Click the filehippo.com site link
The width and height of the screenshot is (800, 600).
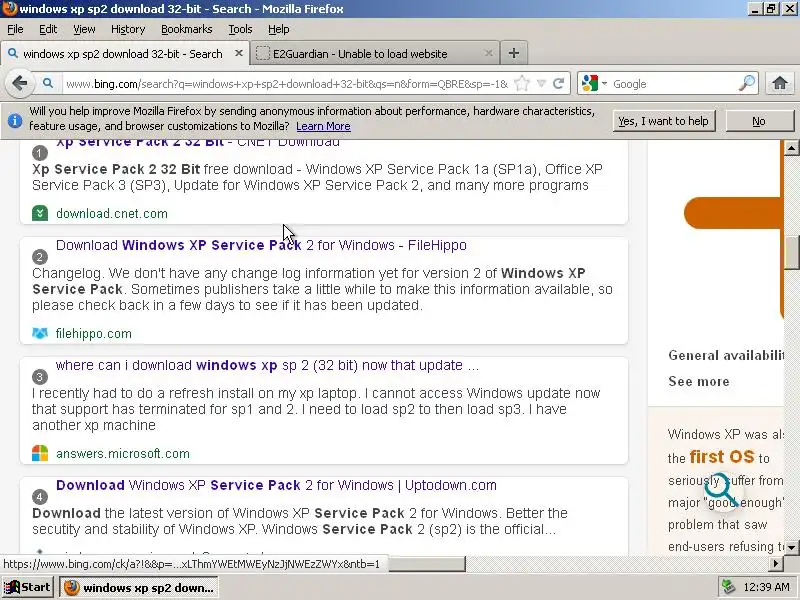(93, 333)
